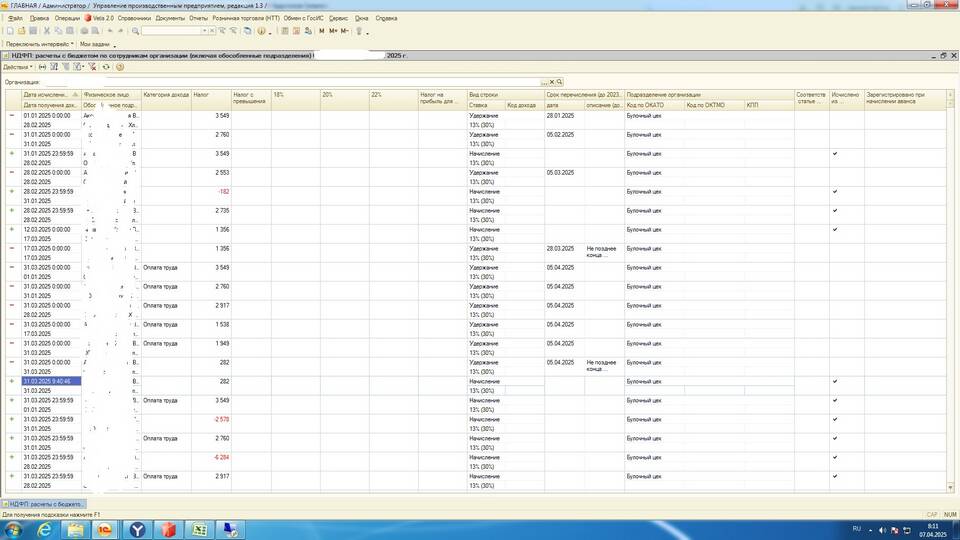This screenshot has height=540, width=960.
Task: Toggle the Исчислено checkmark in the -2 578 tax row
Action: click(834, 419)
